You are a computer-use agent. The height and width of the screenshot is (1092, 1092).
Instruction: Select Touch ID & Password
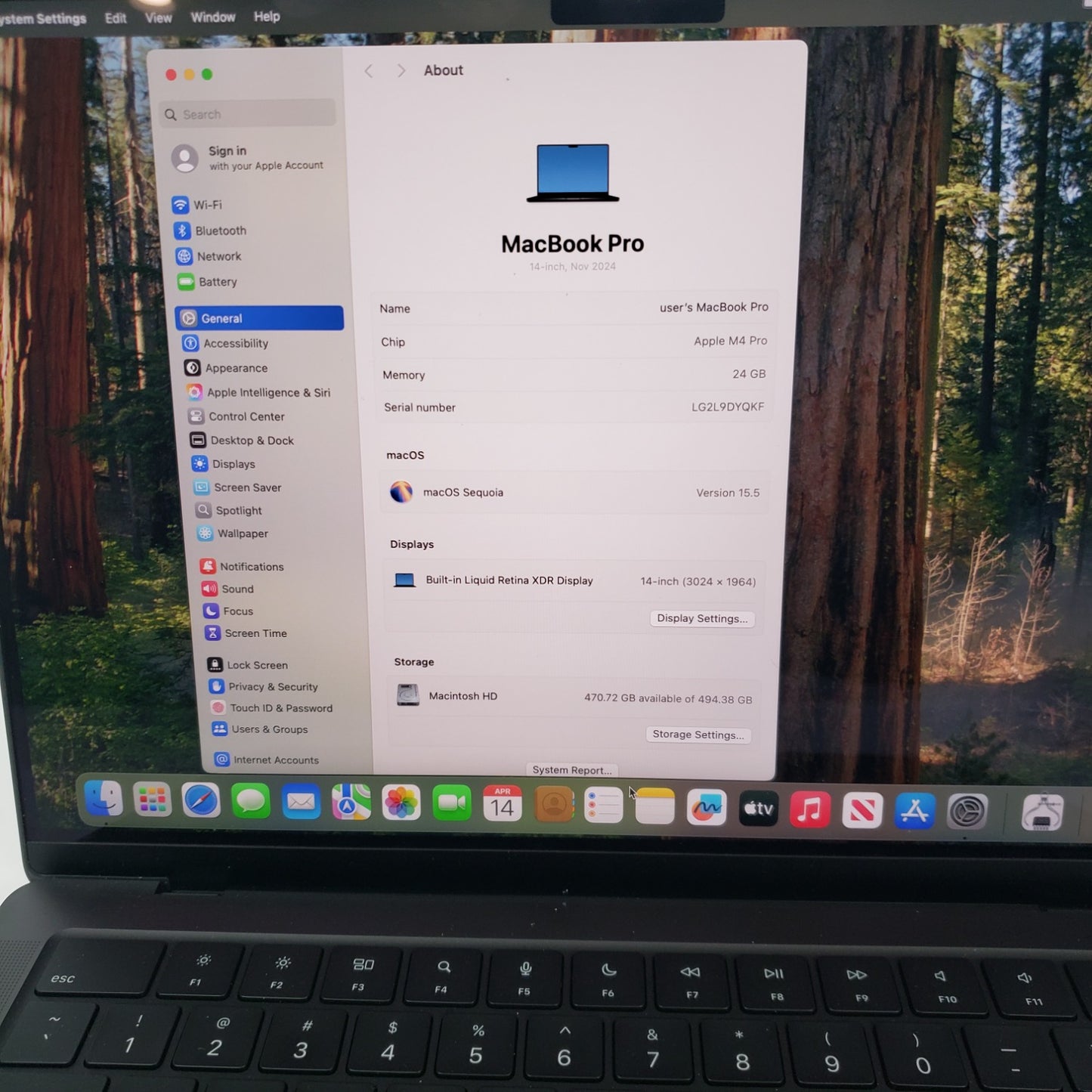pyautogui.click(x=280, y=708)
